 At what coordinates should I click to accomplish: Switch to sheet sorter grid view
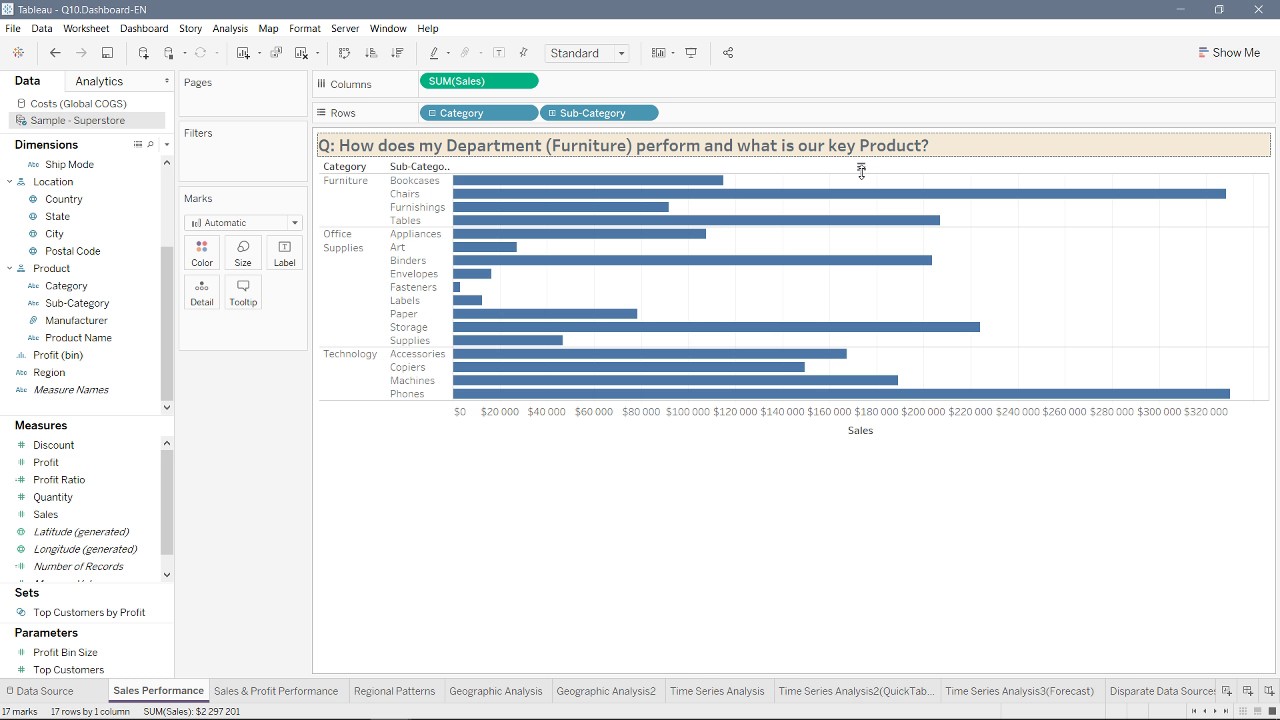(x=1244, y=711)
